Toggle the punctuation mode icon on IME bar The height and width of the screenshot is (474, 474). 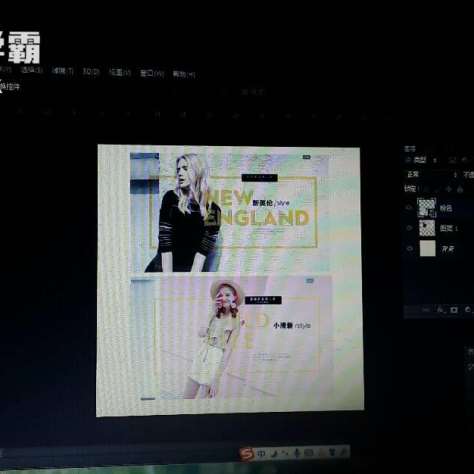pyautogui.click(x=285, y=453)
